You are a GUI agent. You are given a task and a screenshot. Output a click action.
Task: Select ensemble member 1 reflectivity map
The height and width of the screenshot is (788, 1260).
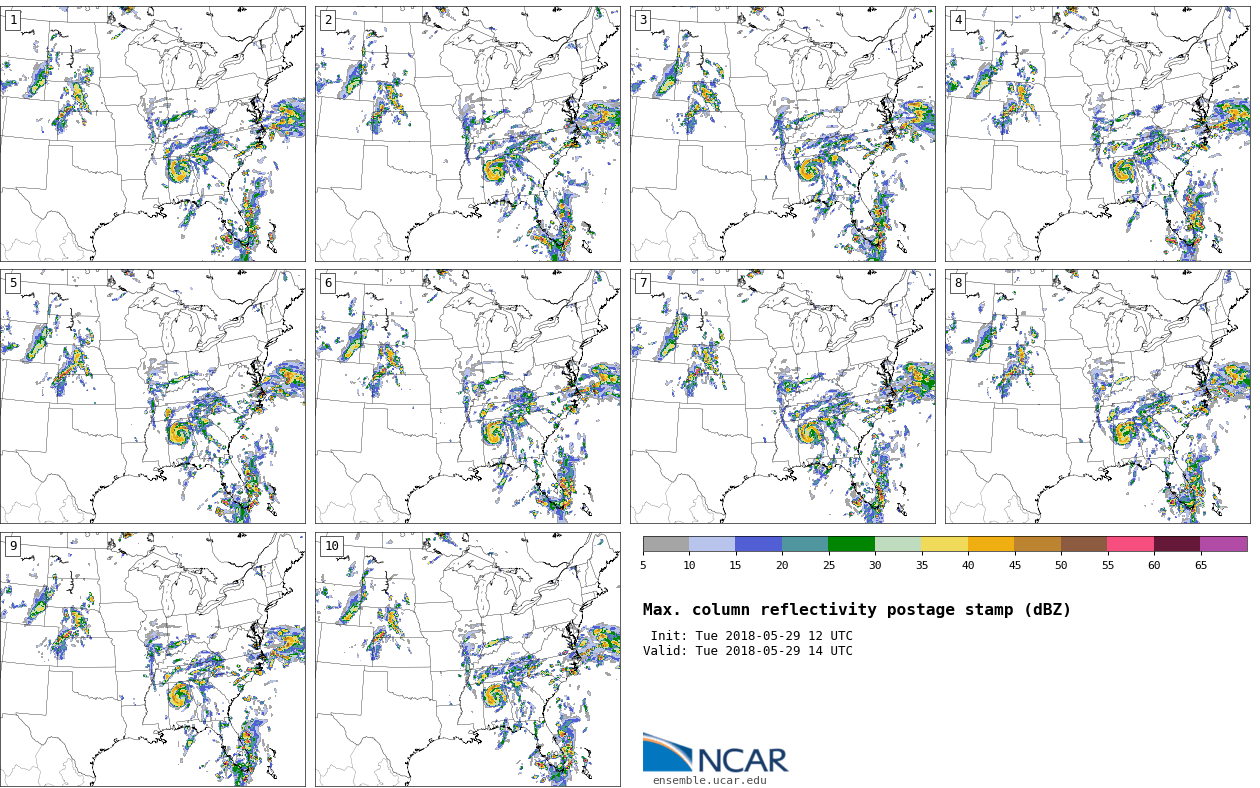pos(153,134)
